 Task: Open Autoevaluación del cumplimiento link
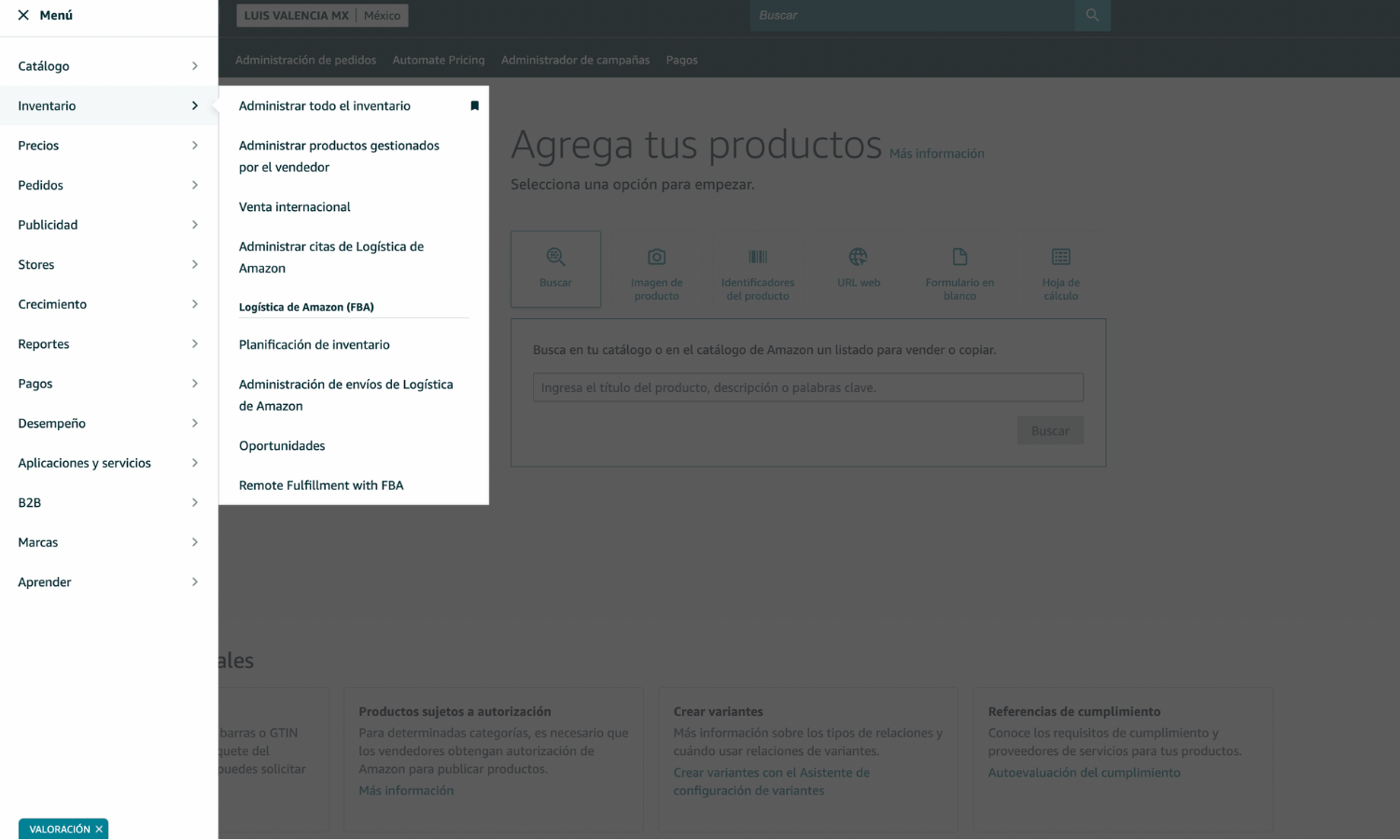(x=1085, y=772)
